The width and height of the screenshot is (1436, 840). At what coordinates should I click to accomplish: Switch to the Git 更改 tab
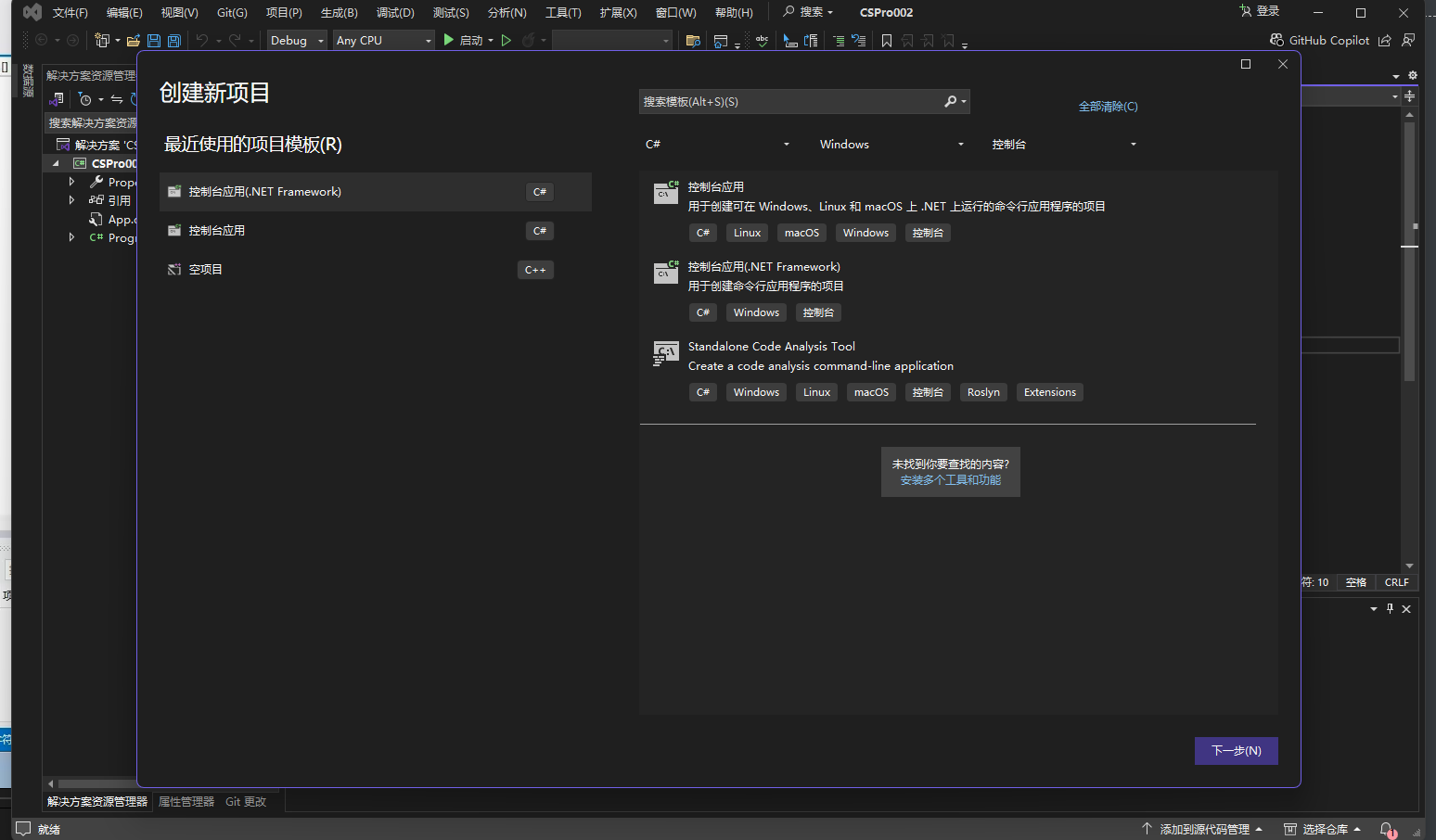(246, 802)
